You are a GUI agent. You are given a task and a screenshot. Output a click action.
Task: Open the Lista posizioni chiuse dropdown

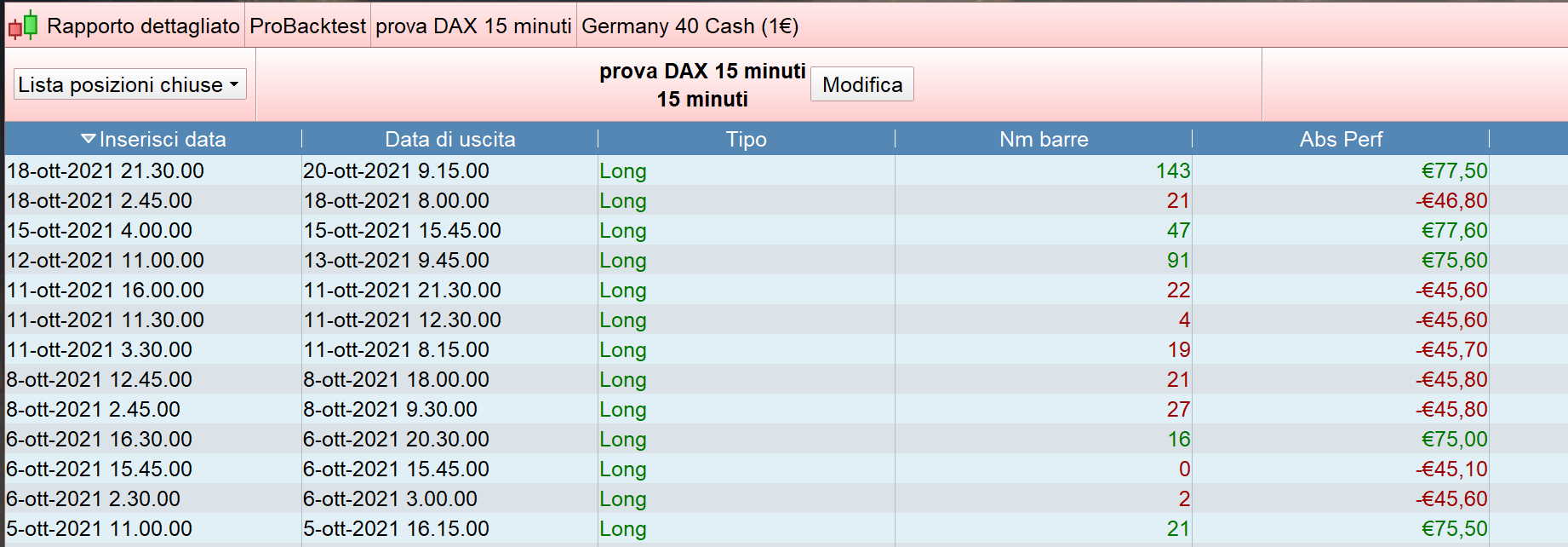click(x=130, y=84)
